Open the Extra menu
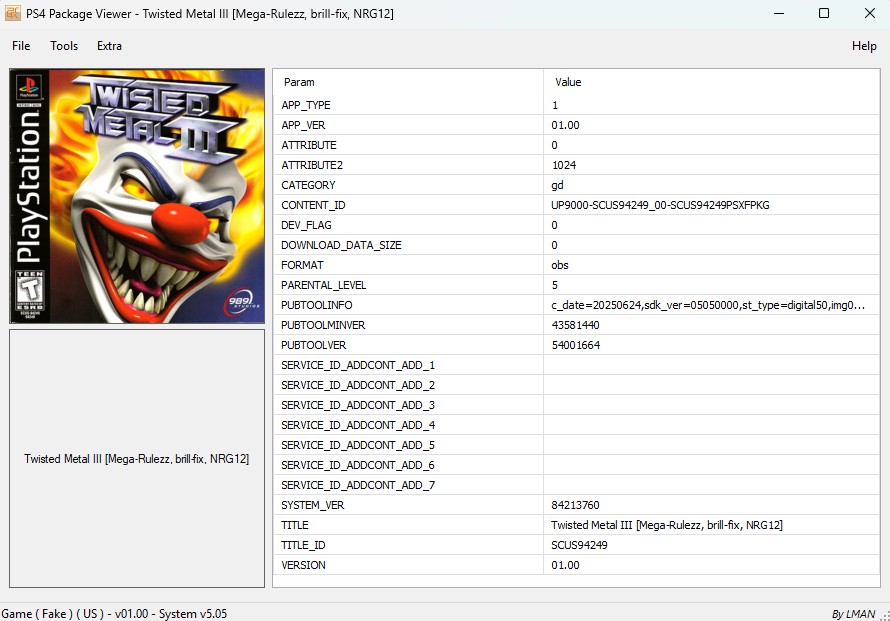 pos(109,46)
